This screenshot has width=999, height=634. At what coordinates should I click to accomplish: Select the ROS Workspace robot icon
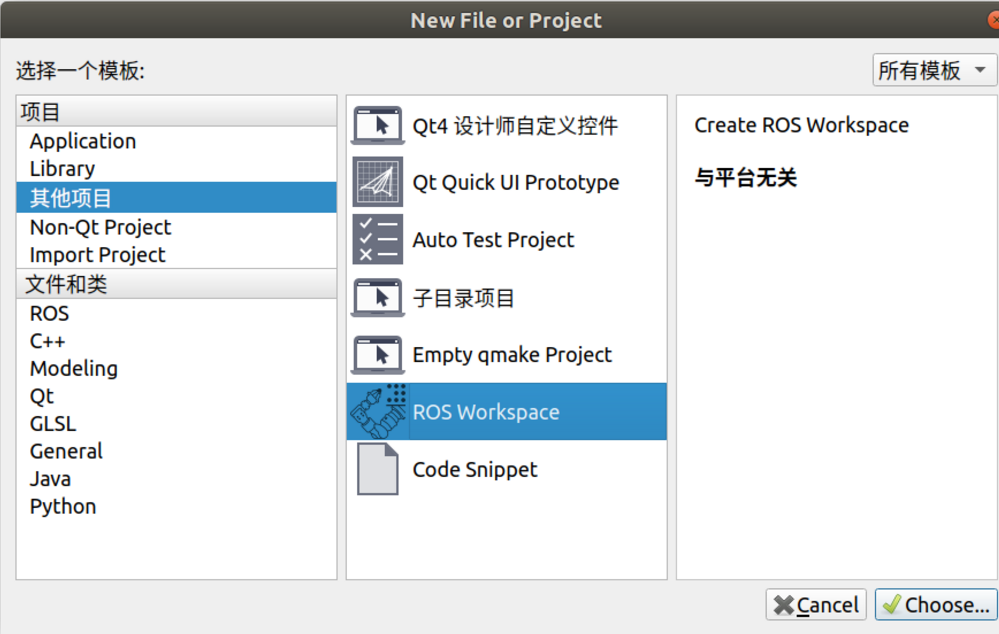click(378, 411)
